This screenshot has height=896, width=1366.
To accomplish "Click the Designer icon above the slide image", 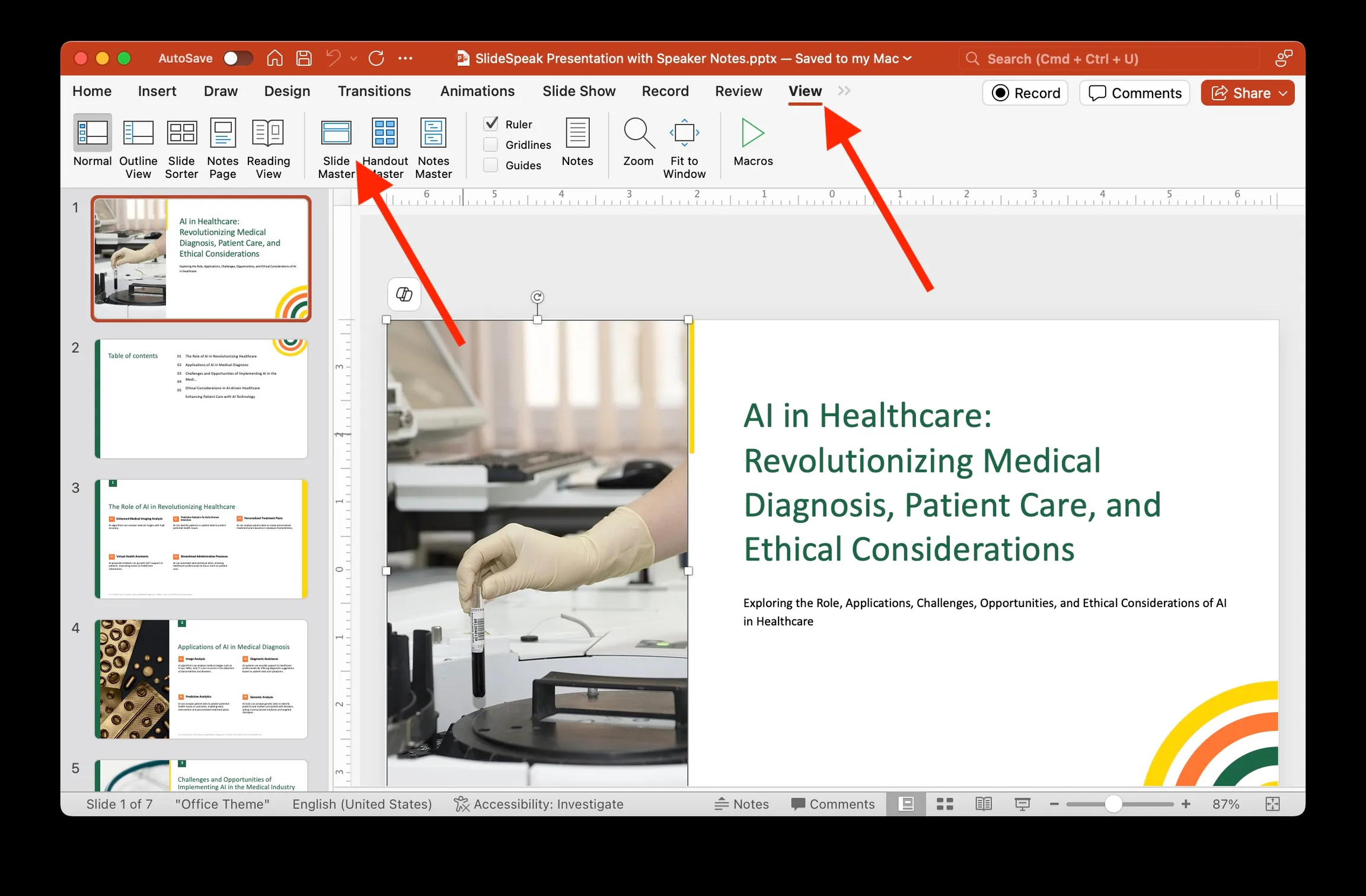I will (x=404, y=294).
